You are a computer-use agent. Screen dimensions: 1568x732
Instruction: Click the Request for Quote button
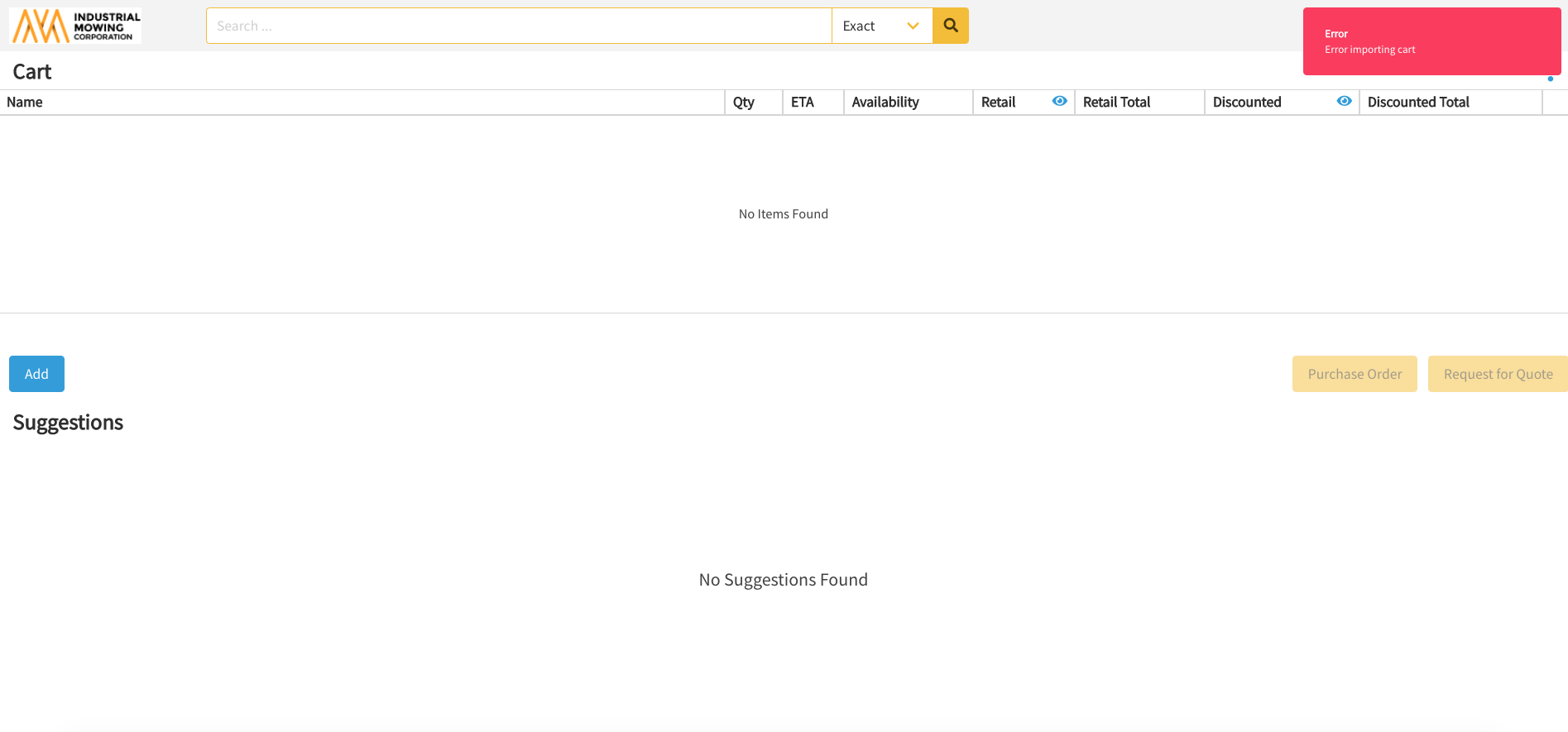[x=1498, y=374]
